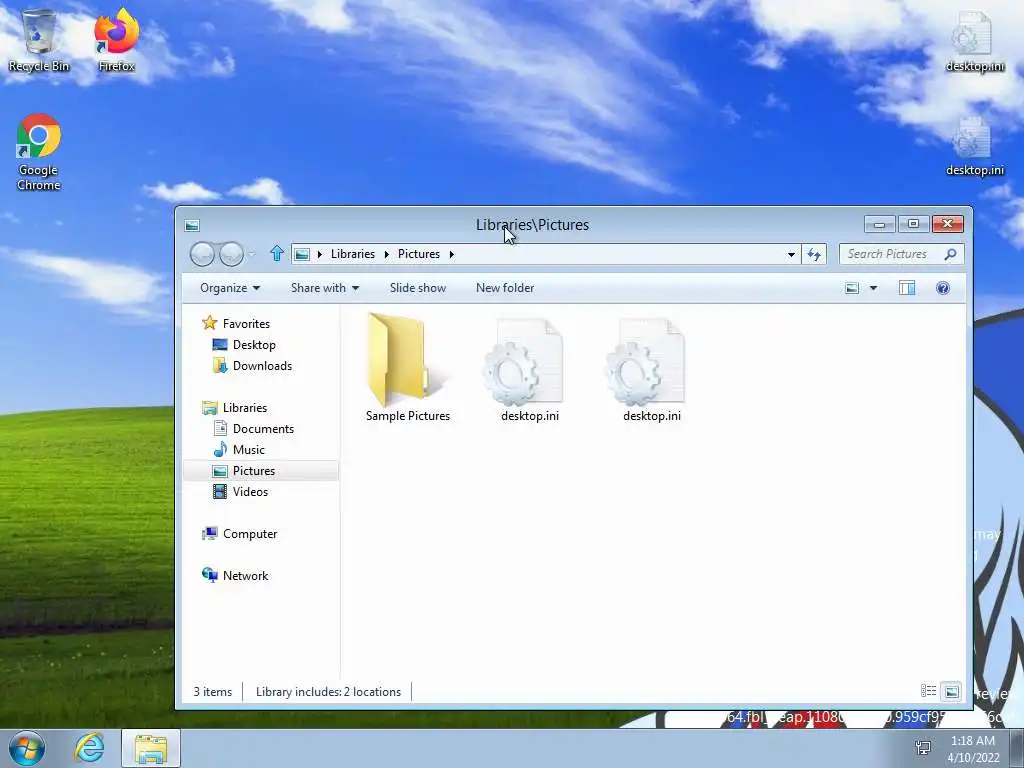Open Google Chrome desktop shortcut
The height and width of the screenshot is (768, 1024).
(39, 152)
